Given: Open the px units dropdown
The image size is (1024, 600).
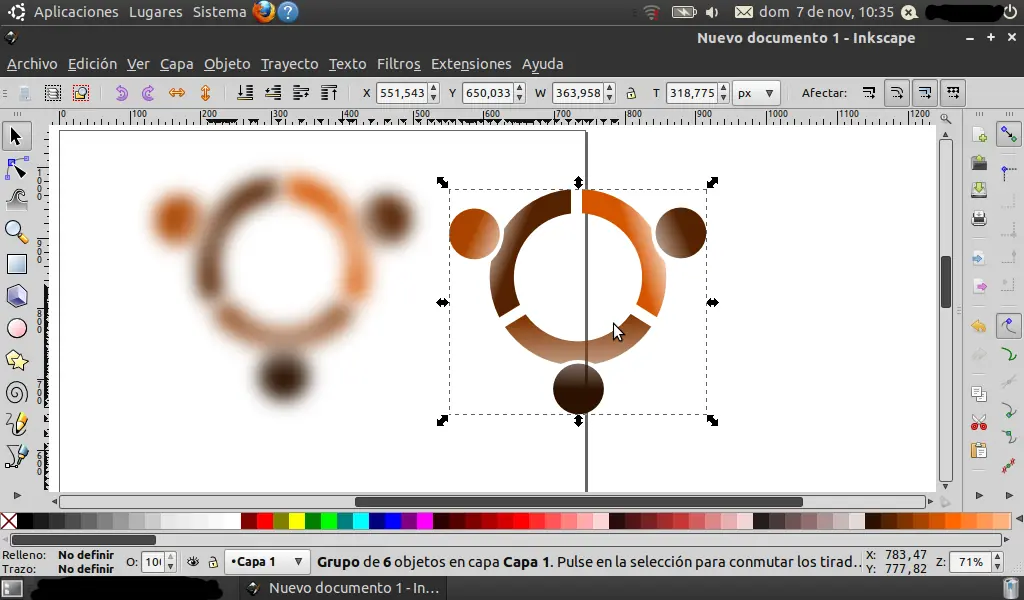Looking at the screenshot, I should 756,92.
